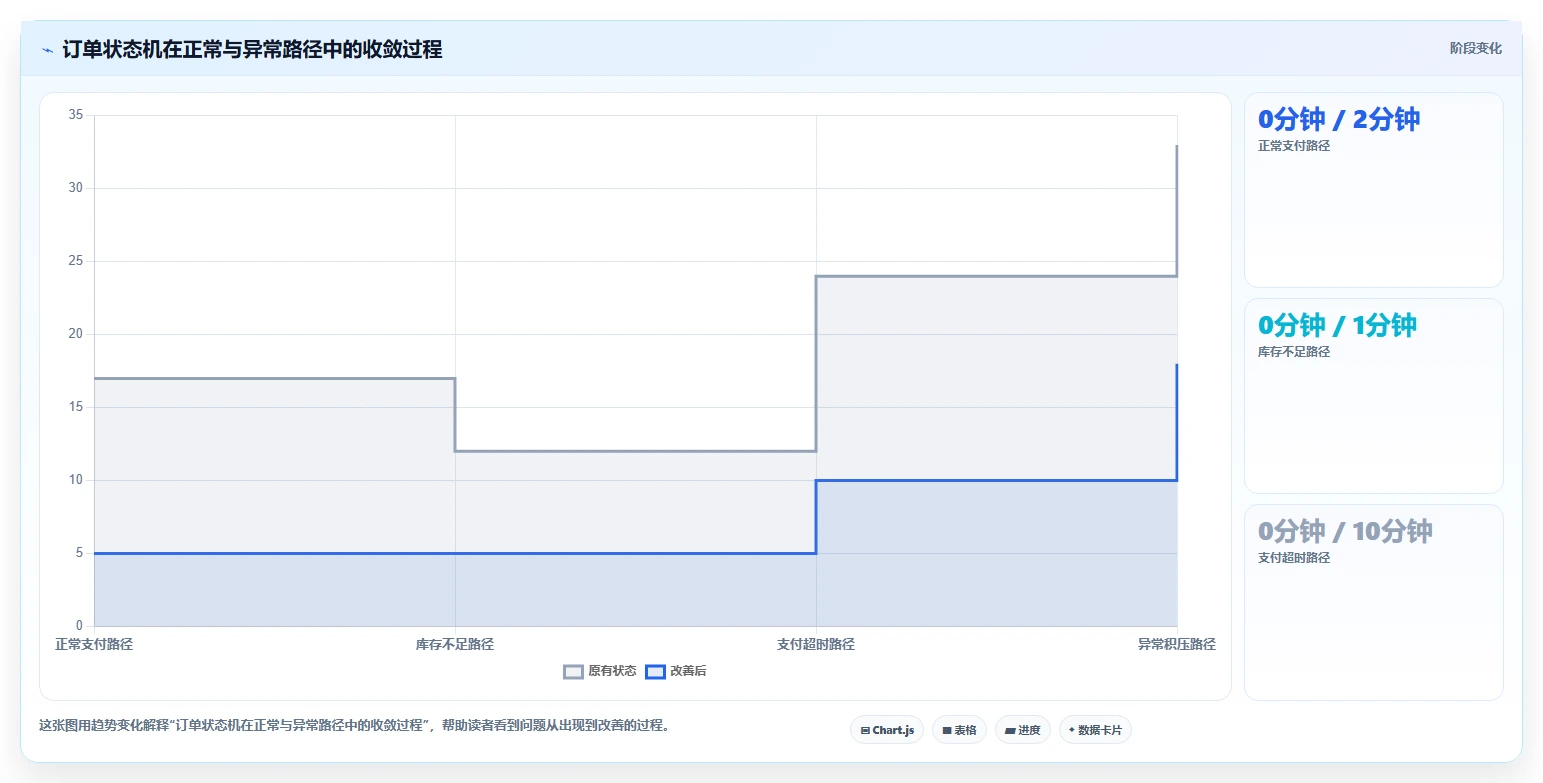The image size is (1543, 783).
Task: Click the gray 原有状态 legend color box
Action: 573,671
